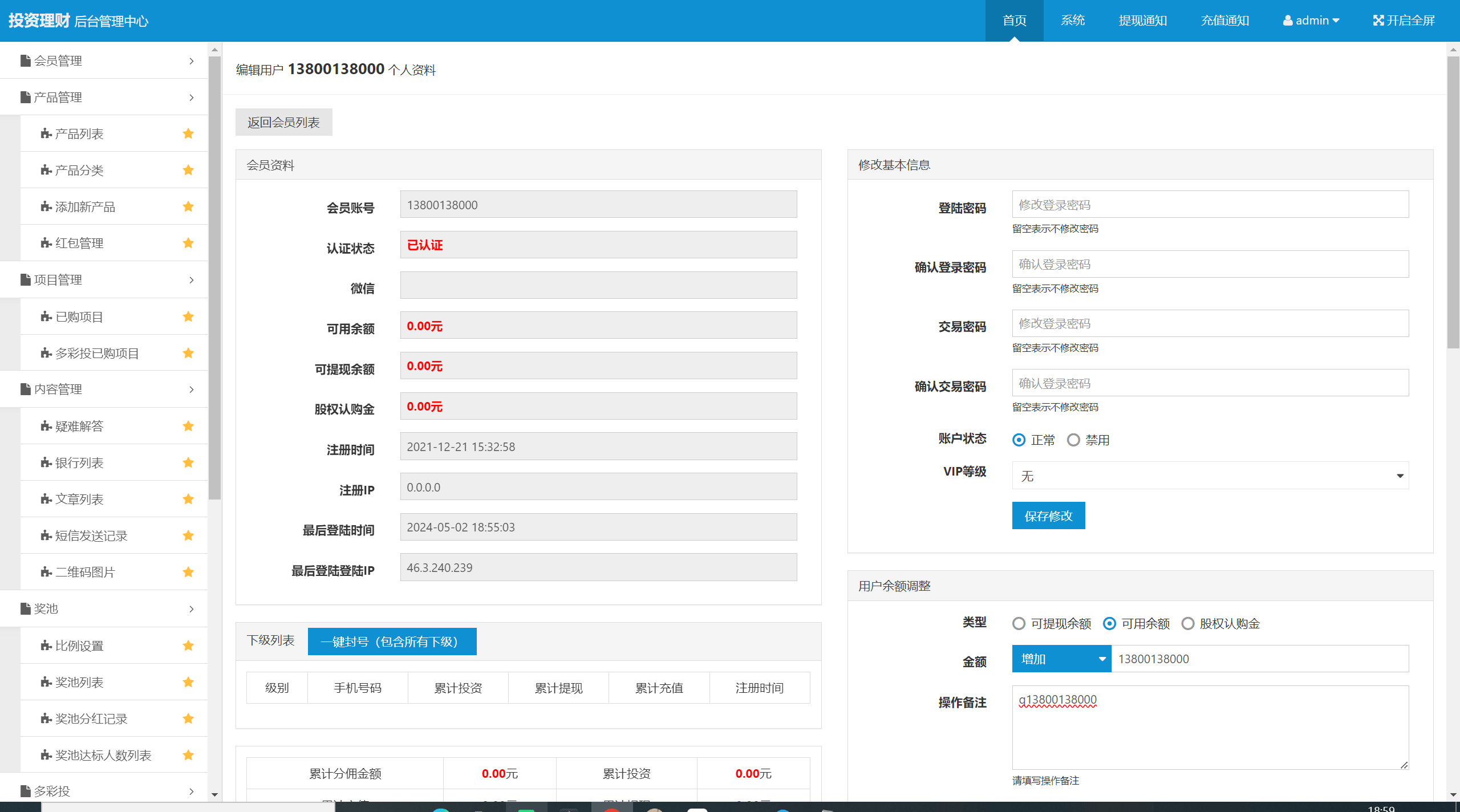Click the file icon next to 奖池
The image size is (1460, 812).
(26, 608)
